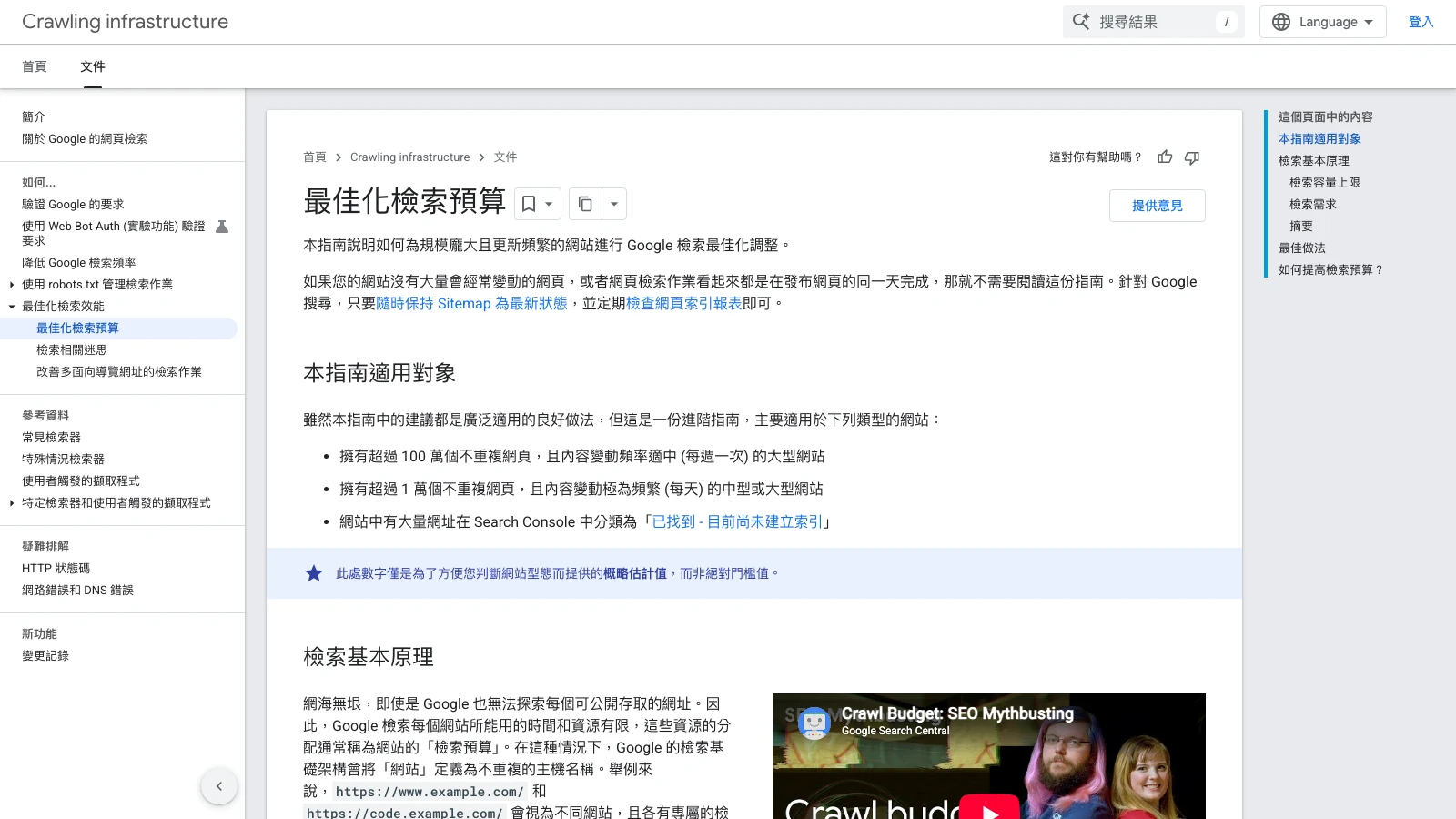Open the bookmark dropdown arrow
The width and height of the screenshot is (1456, 819).
pyautogui.click(x=549, y=204)
